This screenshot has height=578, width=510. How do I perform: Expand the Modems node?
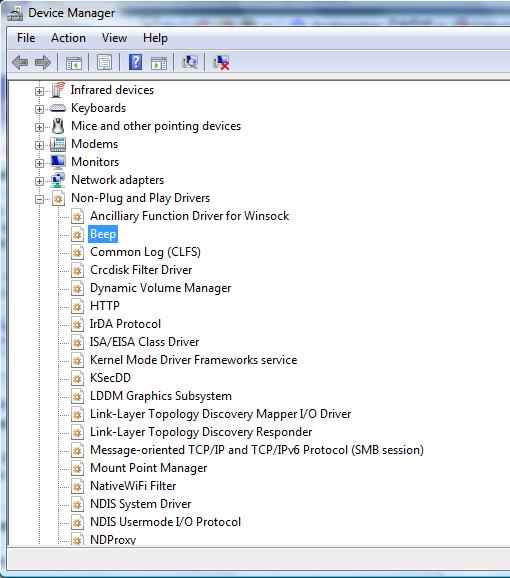(x=39, y=145)
